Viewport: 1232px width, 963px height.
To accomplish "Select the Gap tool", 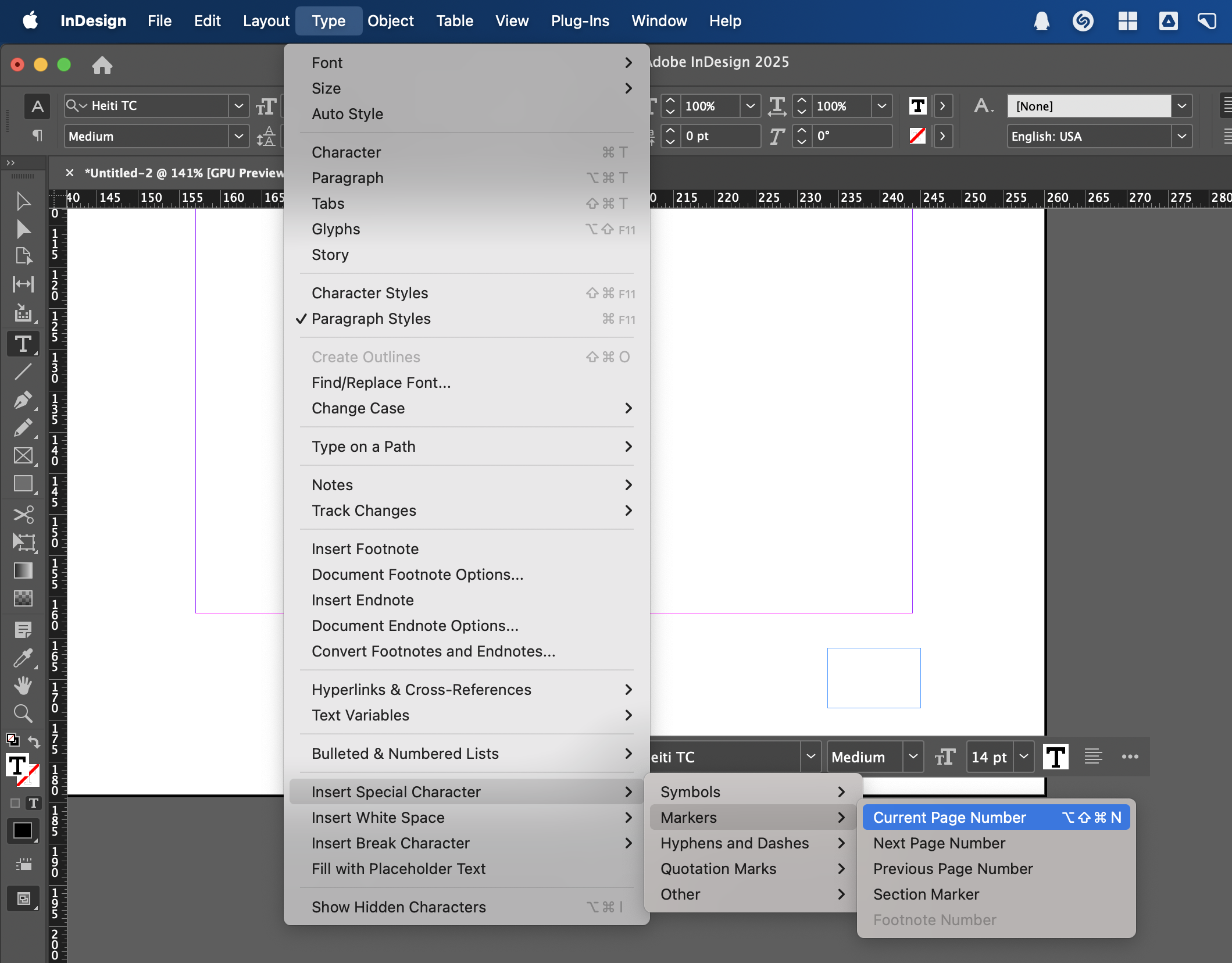I will tap(23, 284).
